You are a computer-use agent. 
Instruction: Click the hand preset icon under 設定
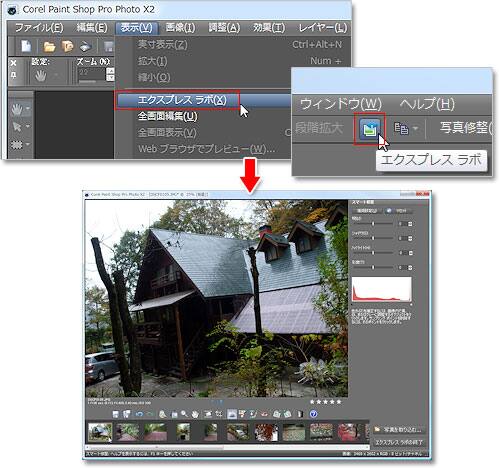click(x=41, y=76)
